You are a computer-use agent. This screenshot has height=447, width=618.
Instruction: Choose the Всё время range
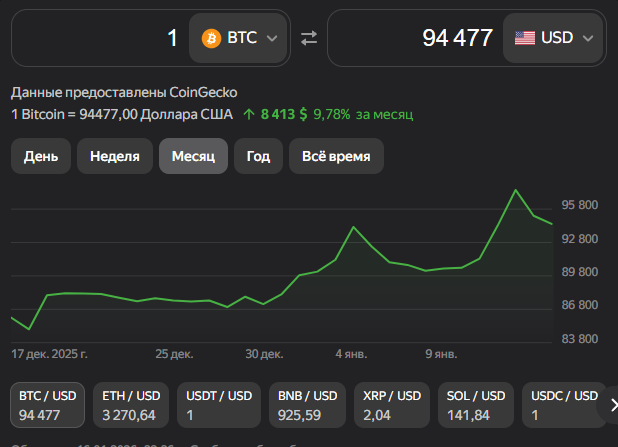pos(336,157)
